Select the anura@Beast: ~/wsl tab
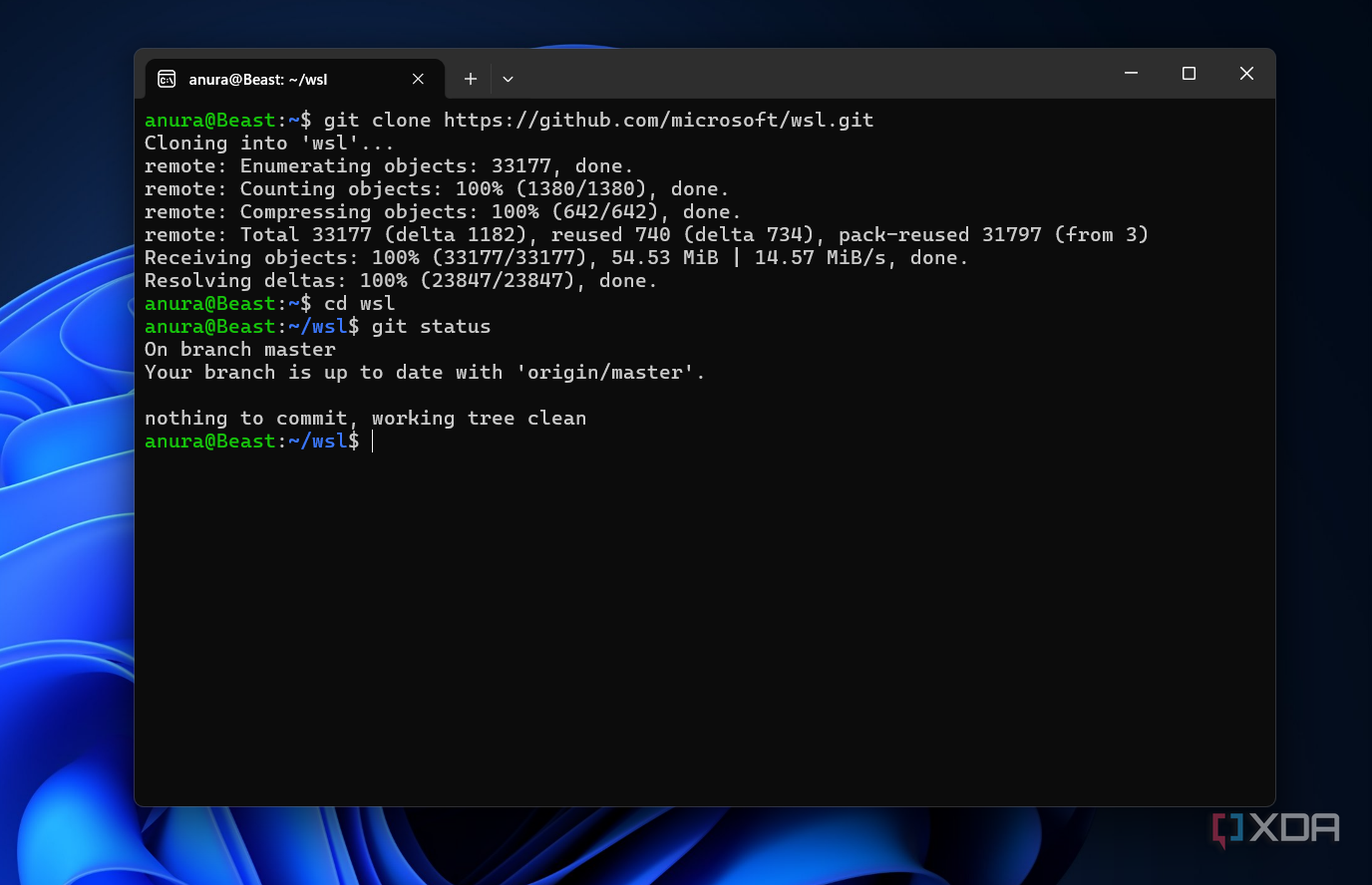Image resolution: width=1372 pixels, height=885 pixels. (x=294, y=79)
